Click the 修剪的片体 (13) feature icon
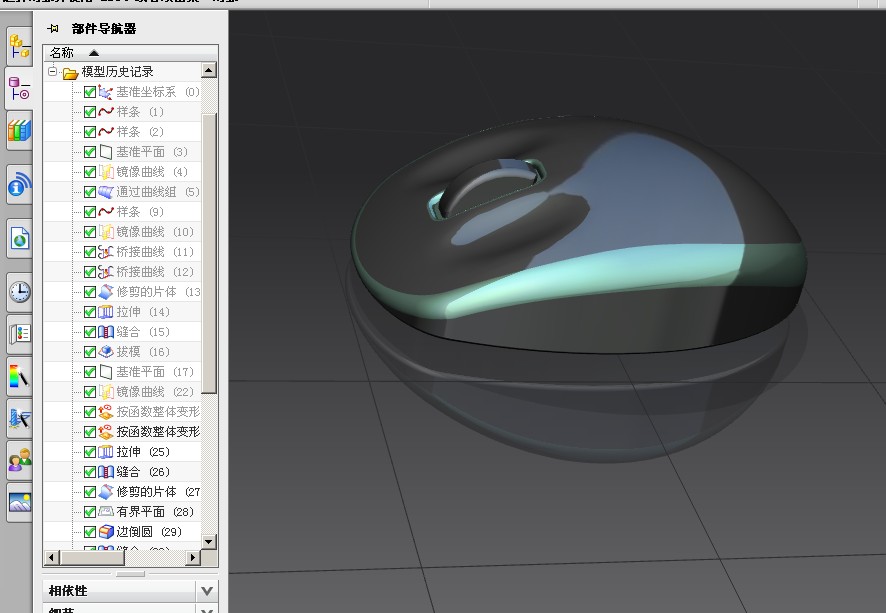This screenshot has height=613, width=886. click(106, 292)
